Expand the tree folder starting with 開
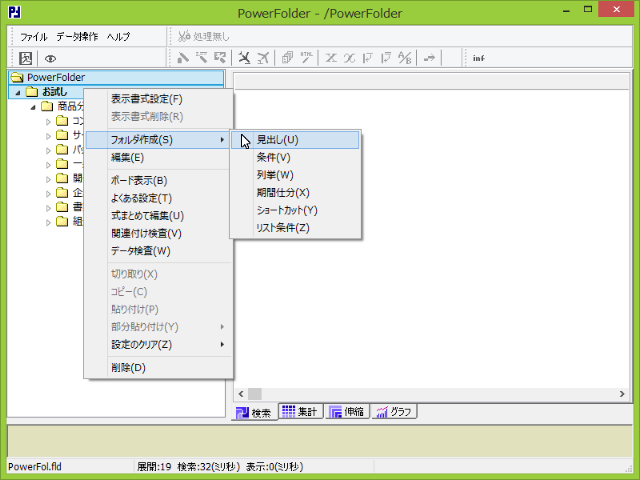 pos(48,179)
